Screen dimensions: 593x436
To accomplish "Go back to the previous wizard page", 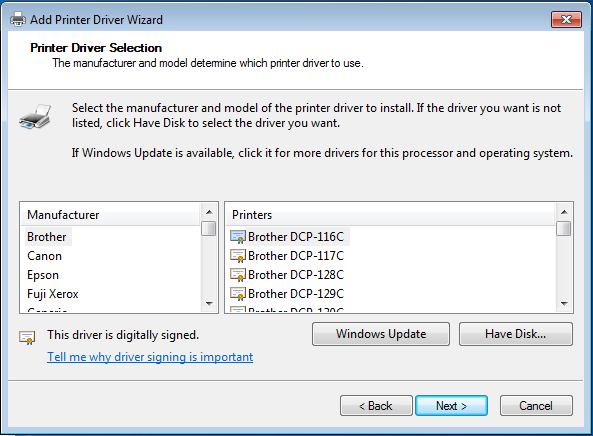I will (376, 406).
